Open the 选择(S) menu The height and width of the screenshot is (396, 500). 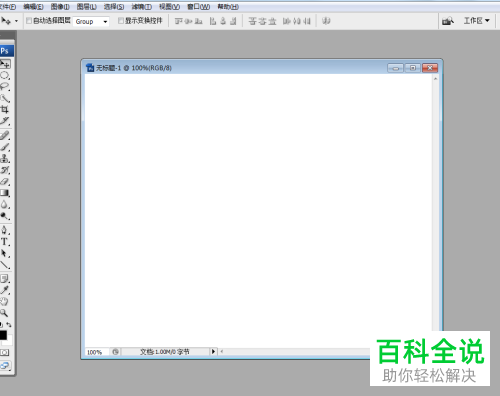[114, 7]
